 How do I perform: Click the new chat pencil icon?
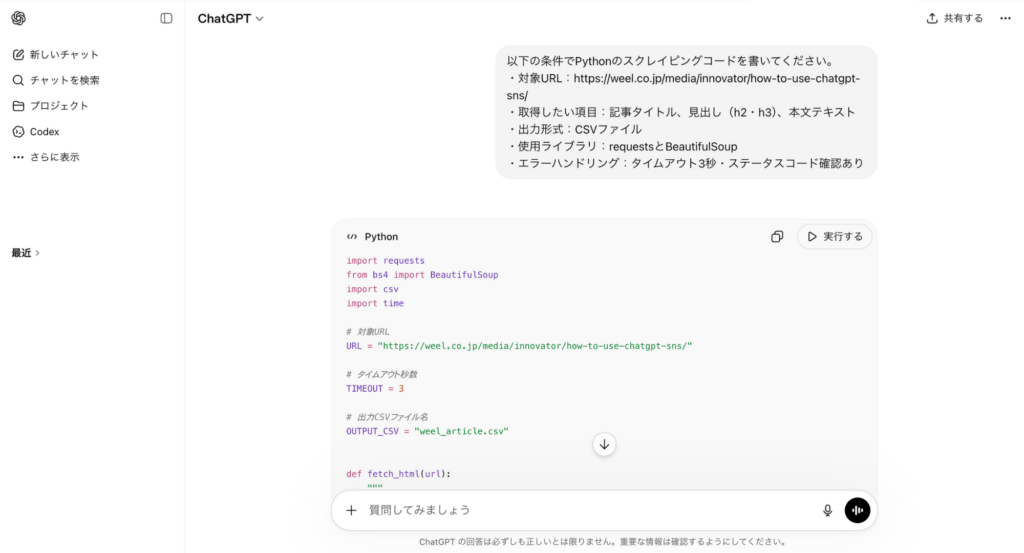pyautogui.click(x=18, y=55)
